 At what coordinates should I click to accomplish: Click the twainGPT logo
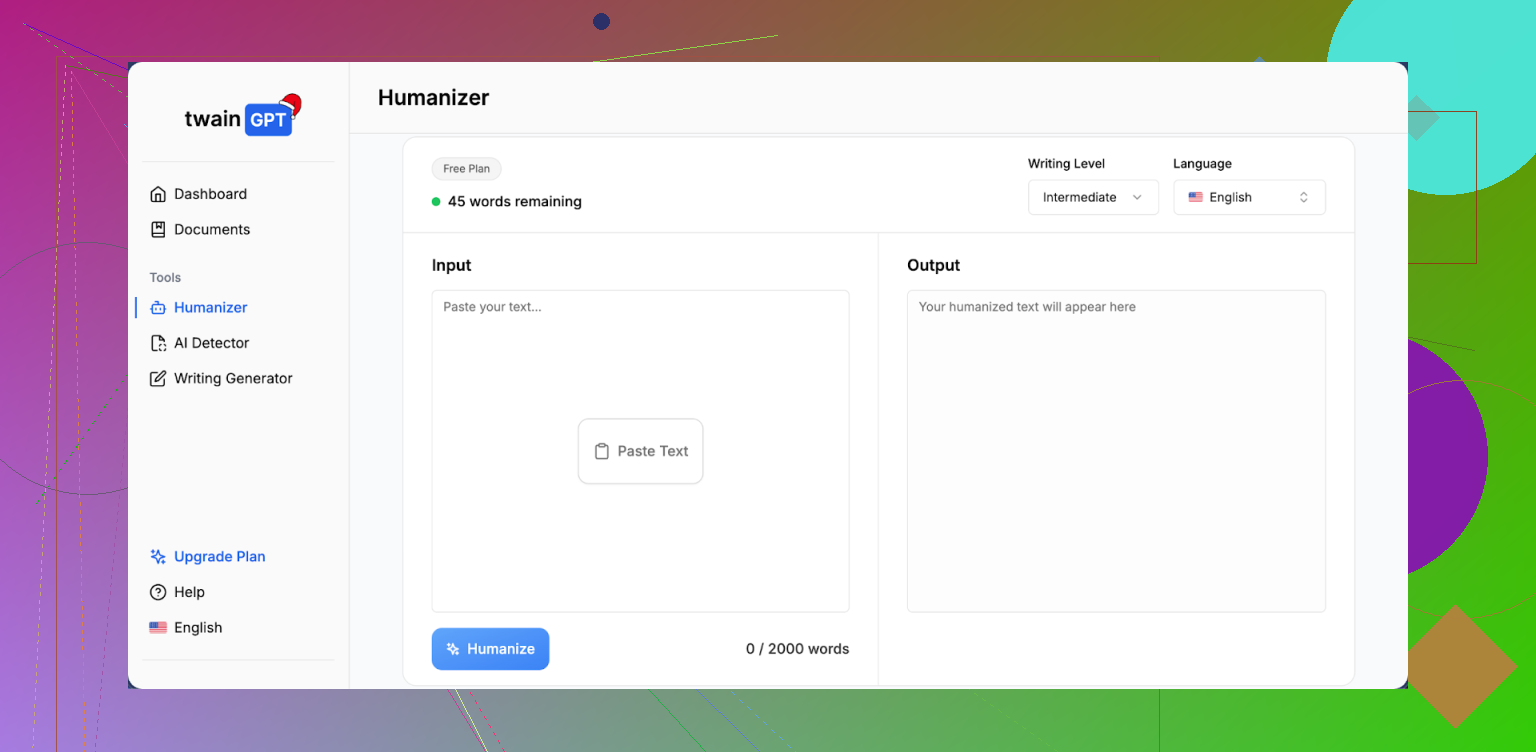(239, 118)
